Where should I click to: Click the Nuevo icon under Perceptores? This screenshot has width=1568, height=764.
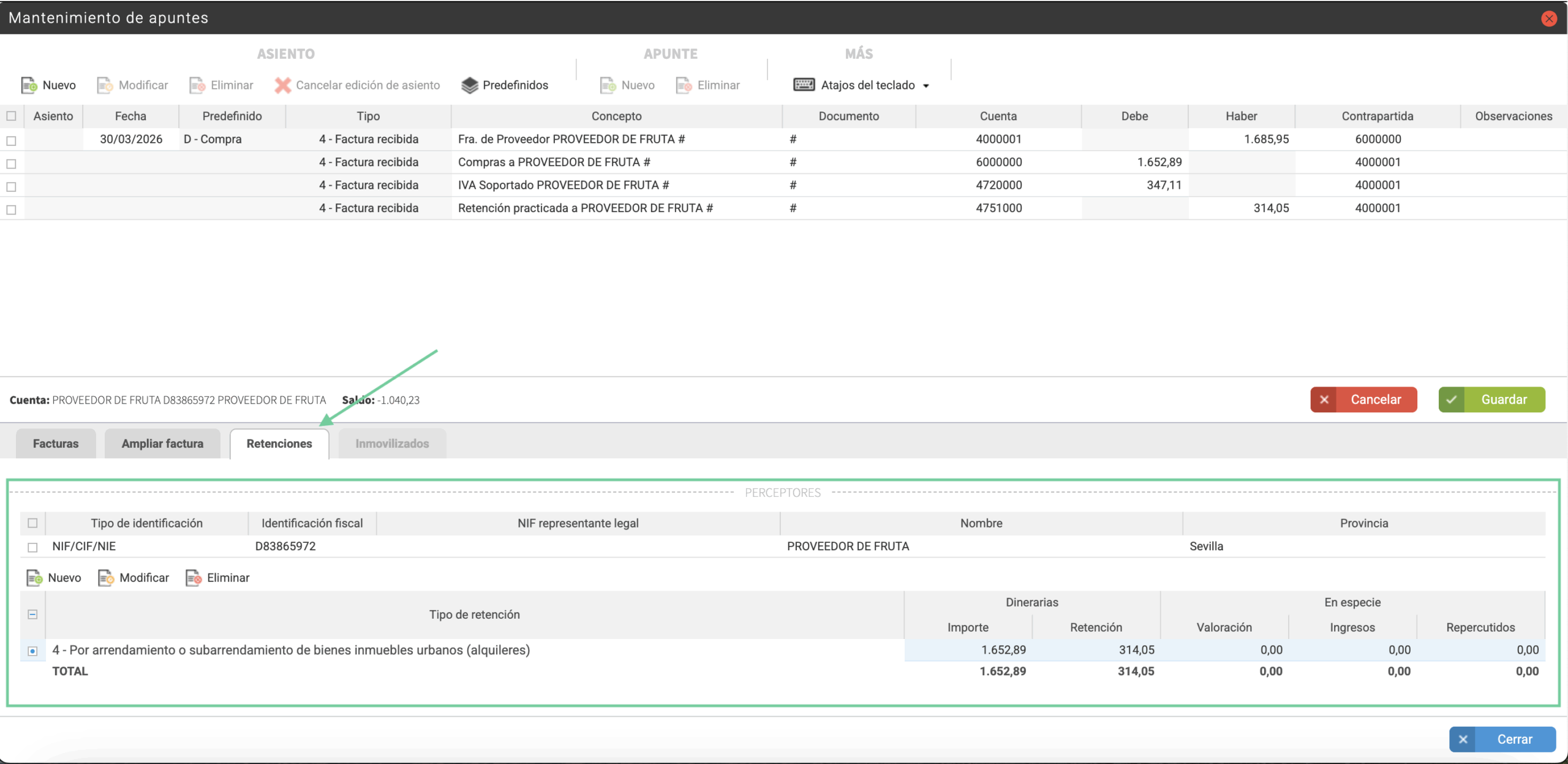34,578
